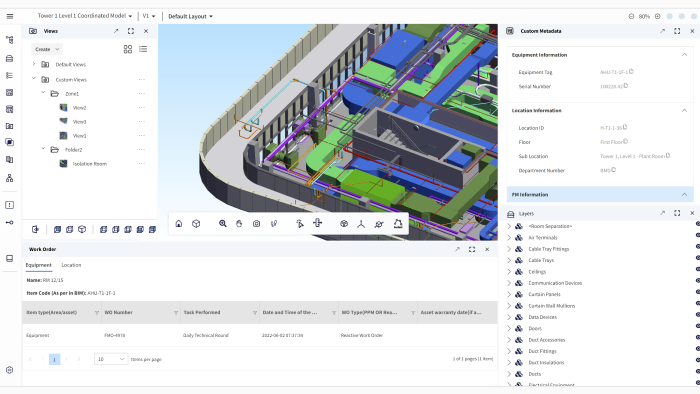Screen dimensions: 700x394
Task: Click the Home view tool
Action: coord(179,224)
